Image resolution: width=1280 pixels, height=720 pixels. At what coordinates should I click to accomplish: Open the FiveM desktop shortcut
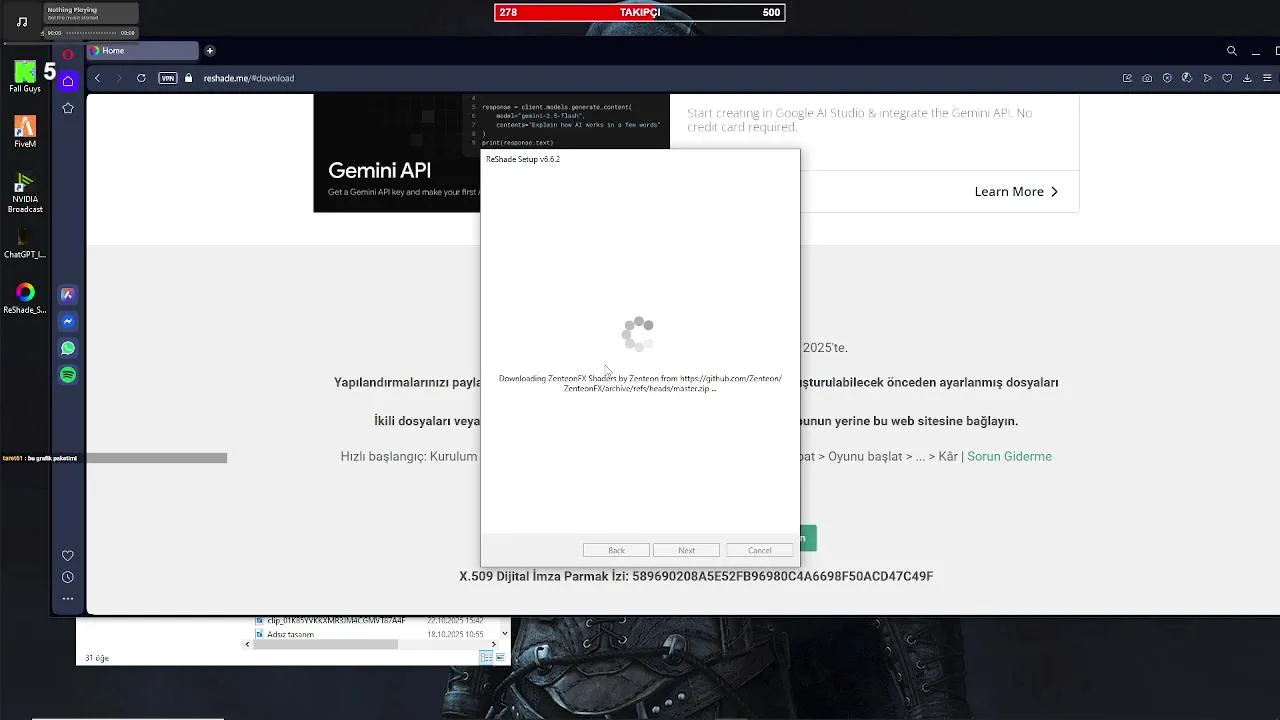click(25, 132)
